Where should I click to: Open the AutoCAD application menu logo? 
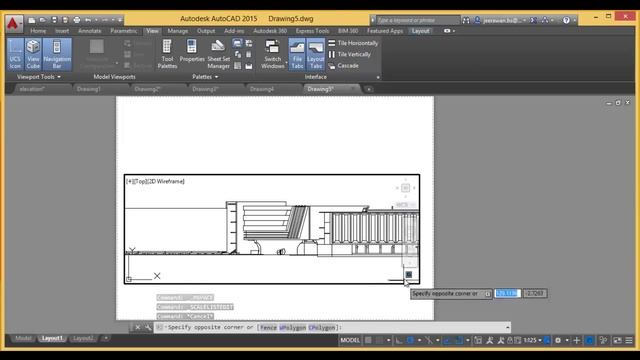13,24
